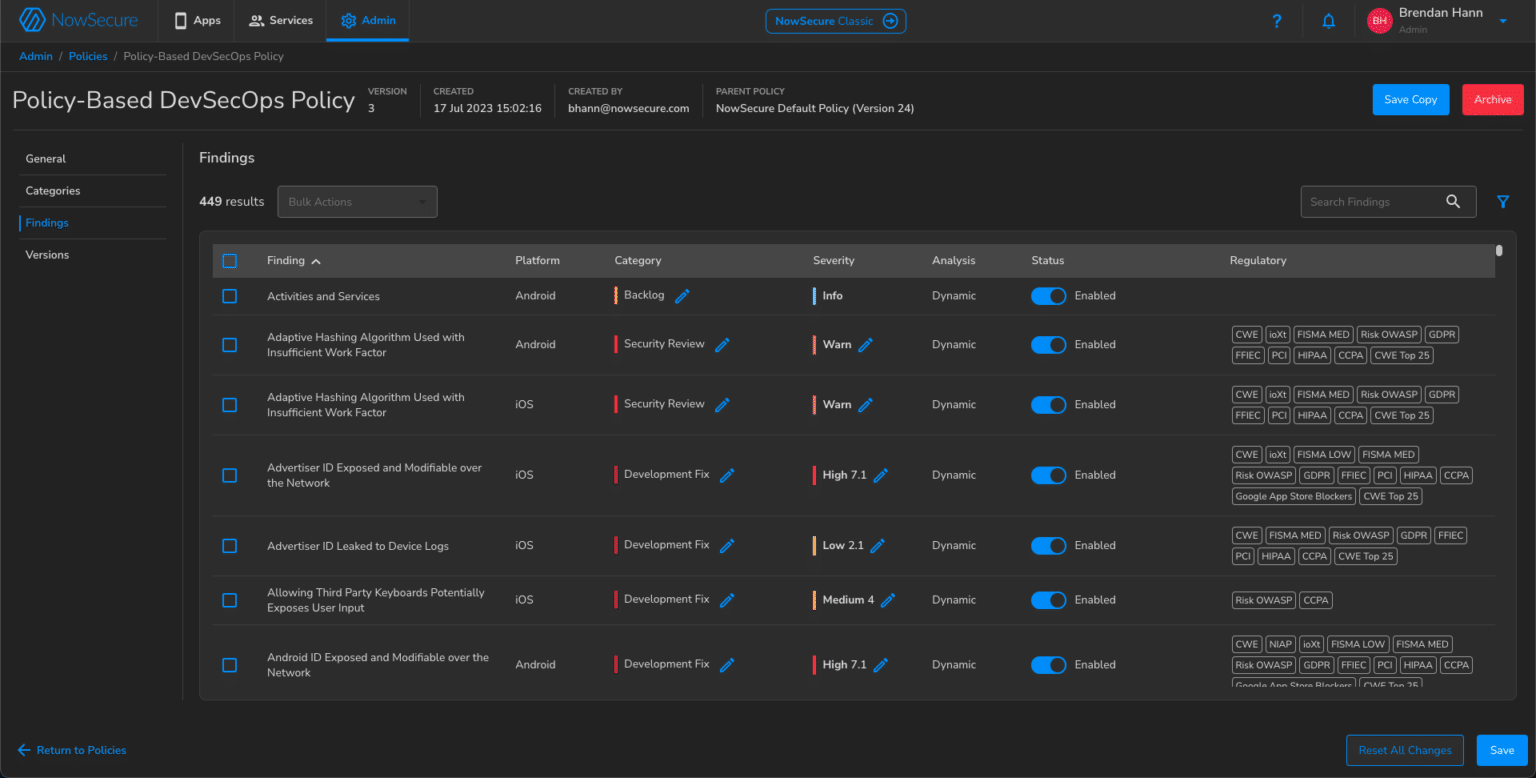Screen dimensions: 1536x778
Task: Edit Medium 4 severity pencil icon
Action: click(x=888, y=600)
